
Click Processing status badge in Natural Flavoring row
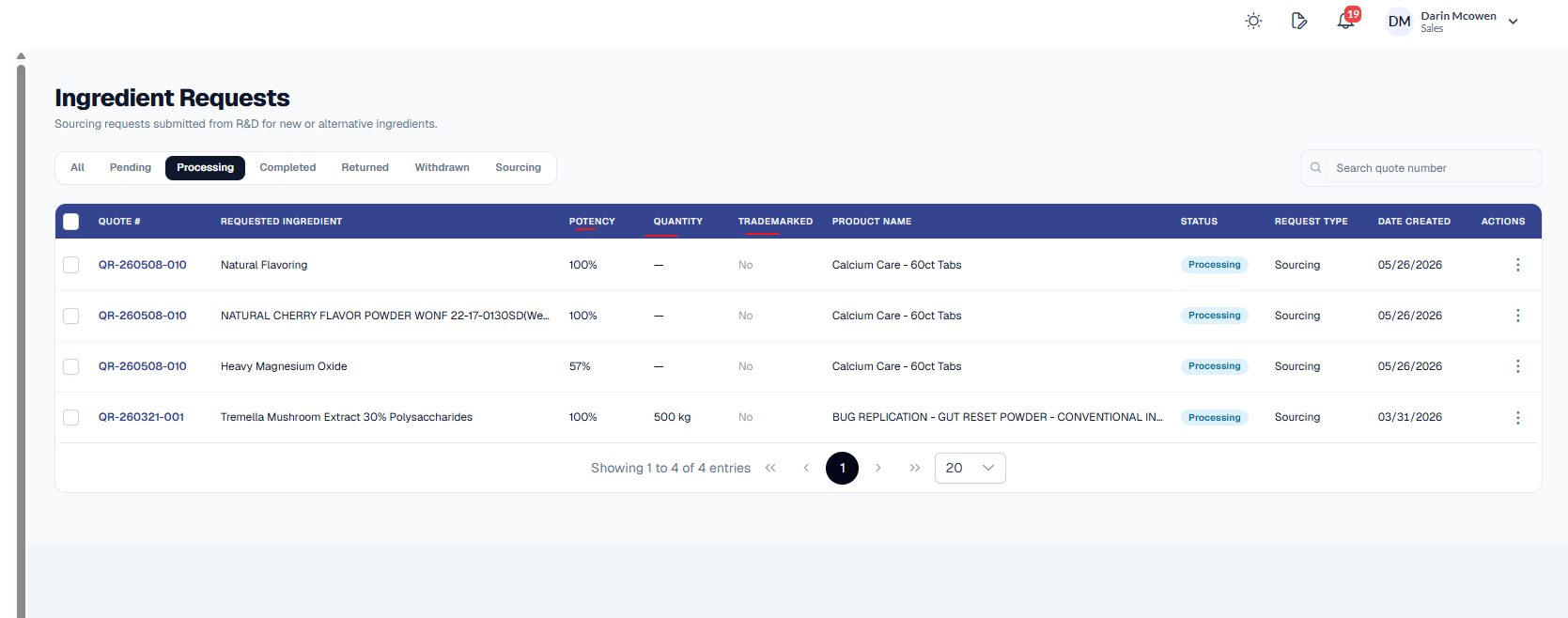1214,265
